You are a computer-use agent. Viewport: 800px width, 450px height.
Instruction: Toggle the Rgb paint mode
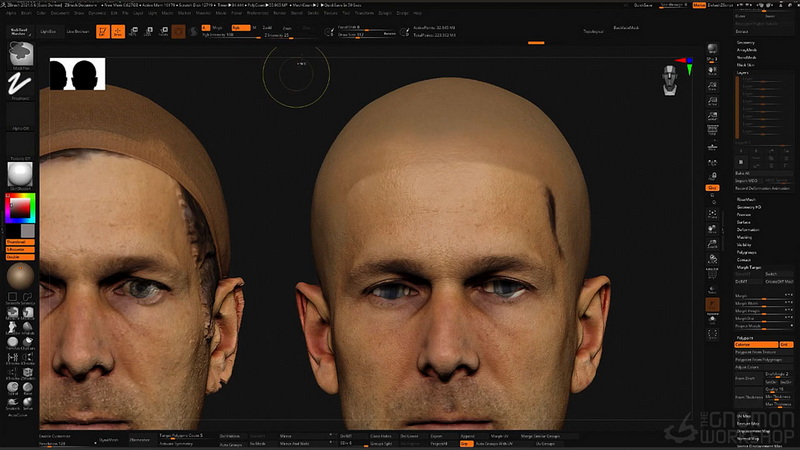click(240, 28)
